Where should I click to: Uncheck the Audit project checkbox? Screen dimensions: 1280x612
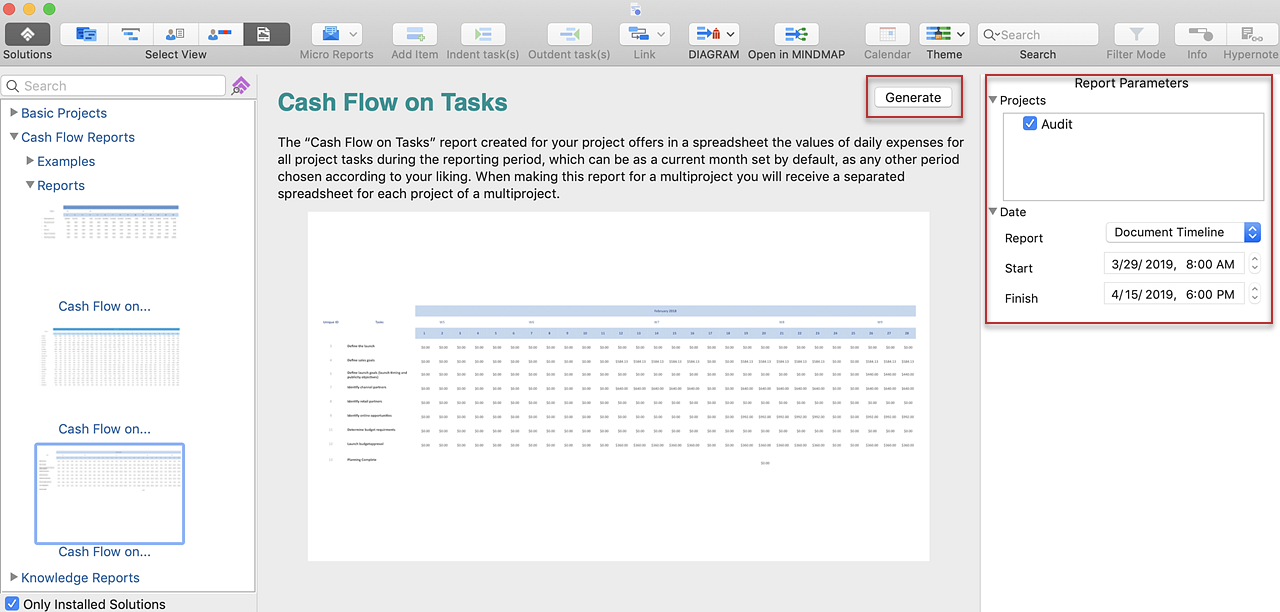pos(1031,124)
